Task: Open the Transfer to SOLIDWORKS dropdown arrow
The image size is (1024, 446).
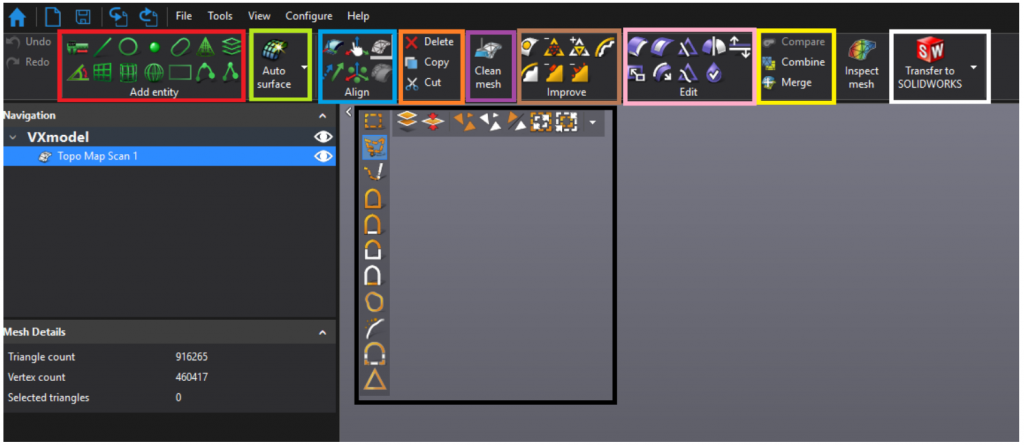Action: (974, 67)
